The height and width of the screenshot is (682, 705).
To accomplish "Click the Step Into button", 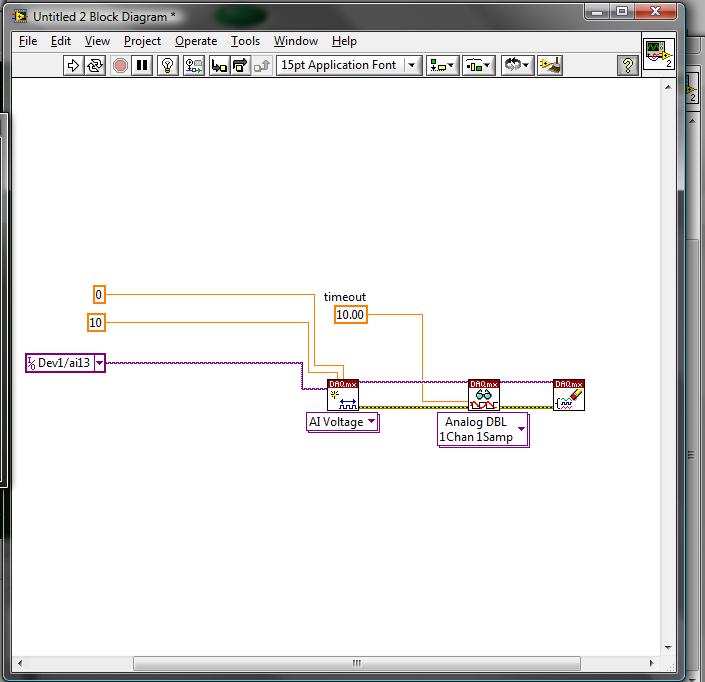I will click(219, 66).
